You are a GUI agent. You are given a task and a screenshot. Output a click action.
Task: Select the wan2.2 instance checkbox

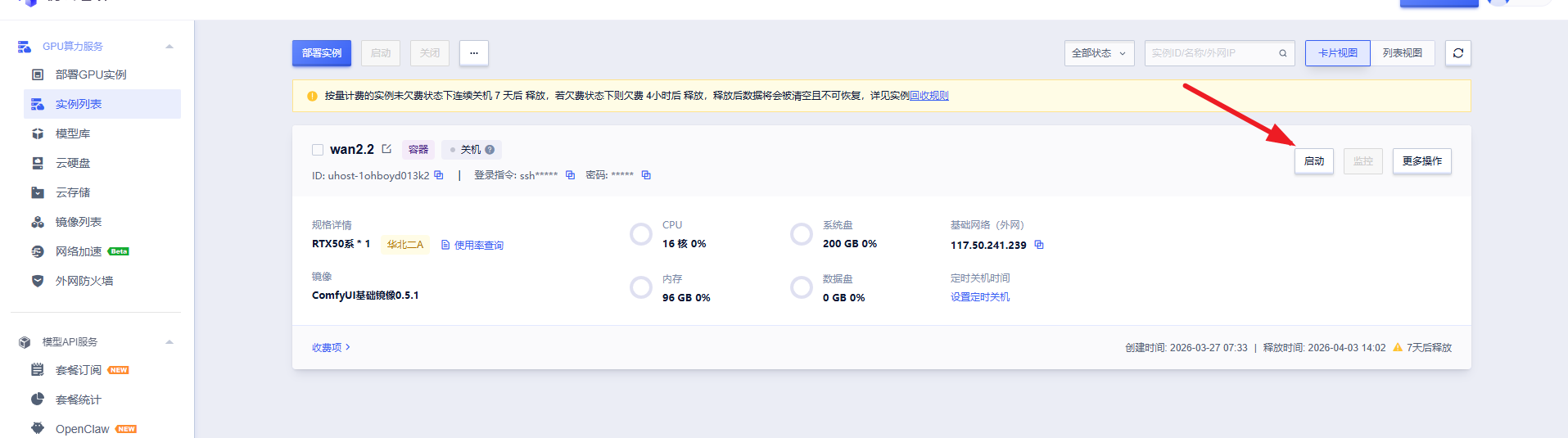coord(318,150)
